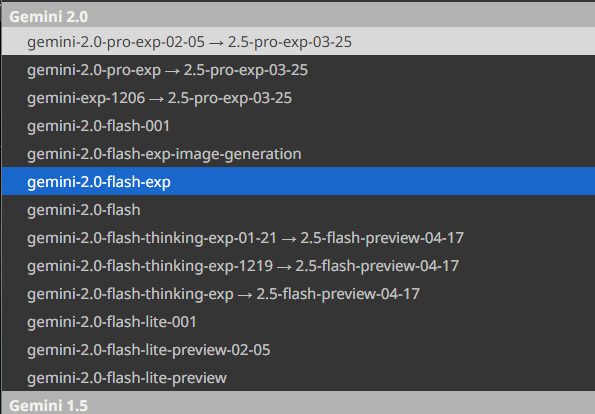Pick gemini-2.0-flash-lite-preview entry
The height and width of the screenshot is (414, 595).
(x=298, y=378)
